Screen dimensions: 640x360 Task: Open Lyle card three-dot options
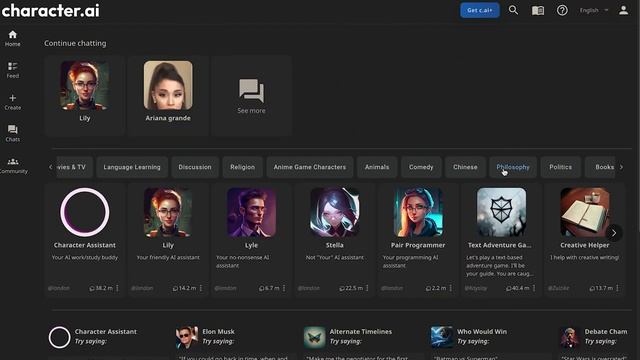point(284,288)
